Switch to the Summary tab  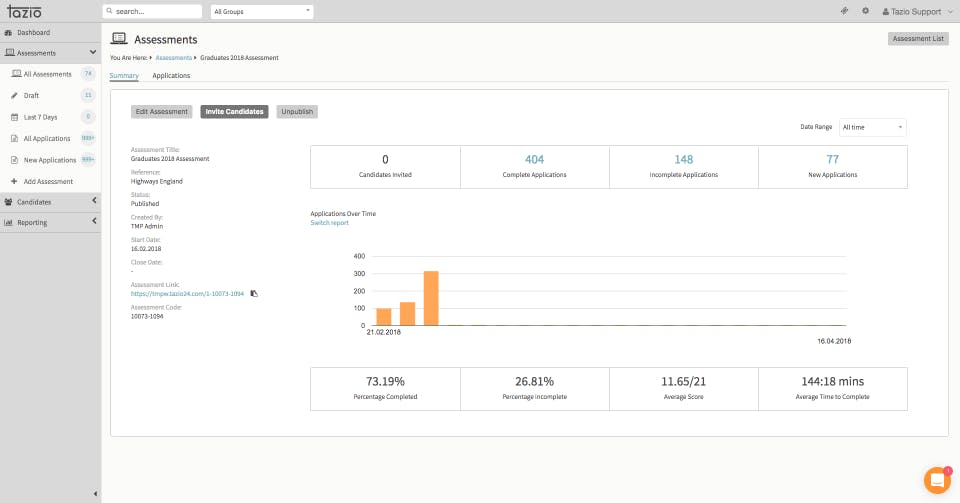[124, 75]
